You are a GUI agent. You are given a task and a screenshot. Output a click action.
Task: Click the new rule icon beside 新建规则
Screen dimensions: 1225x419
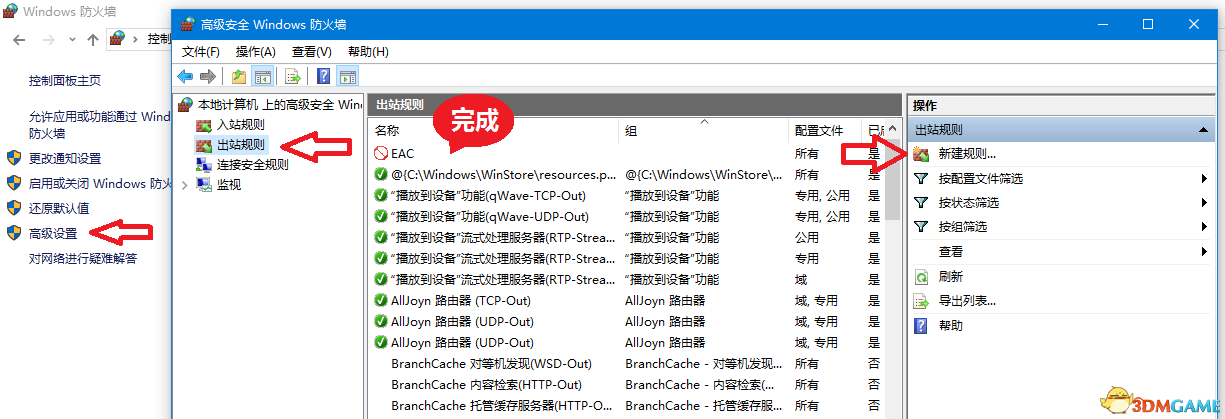point(921,154)
